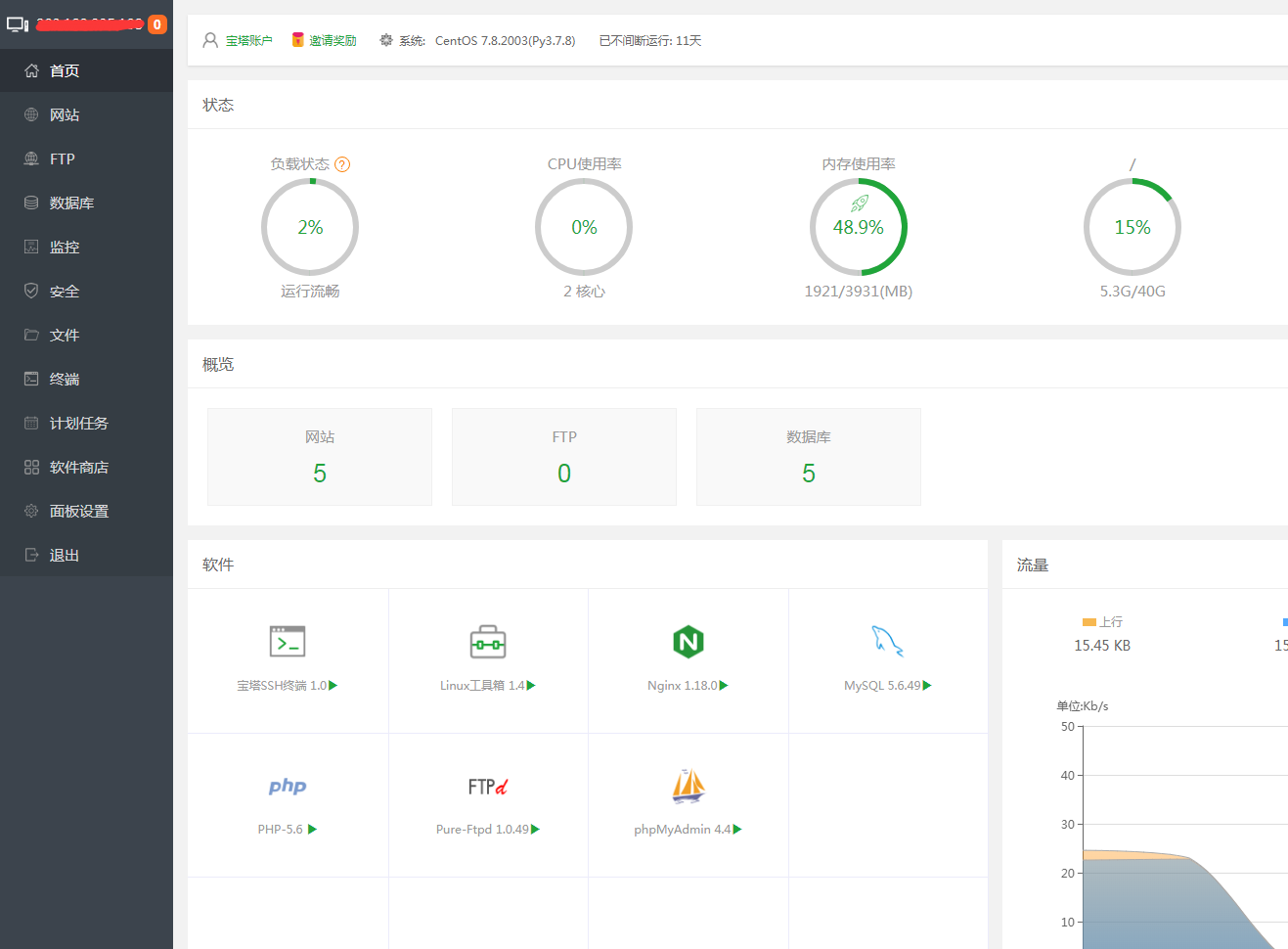Click the calendar icon beside 计划任务

click(x=31, y=423)
